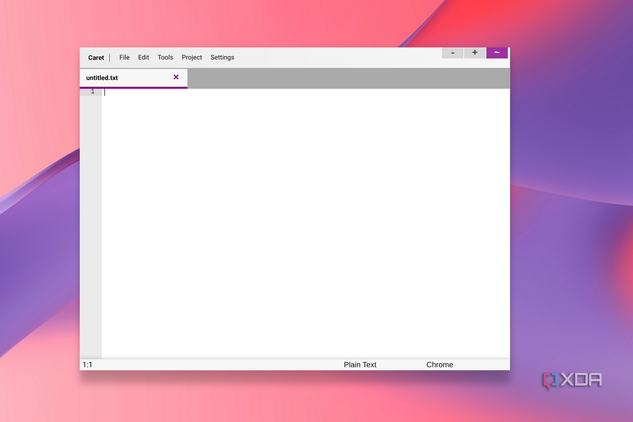The width and height of the screenshot is (633, 422).
Task: Minimize the Caret window with the minus button
Action: 453,53
